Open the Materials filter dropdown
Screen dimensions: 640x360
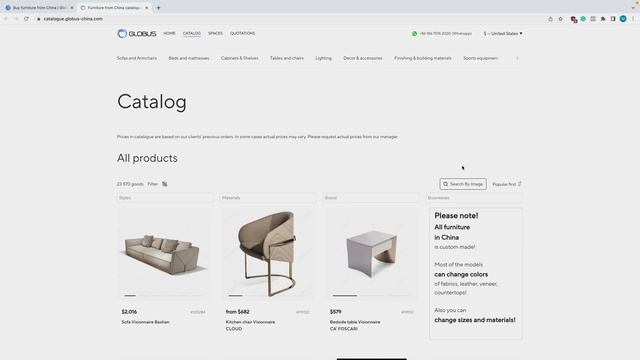coord(268,198)
